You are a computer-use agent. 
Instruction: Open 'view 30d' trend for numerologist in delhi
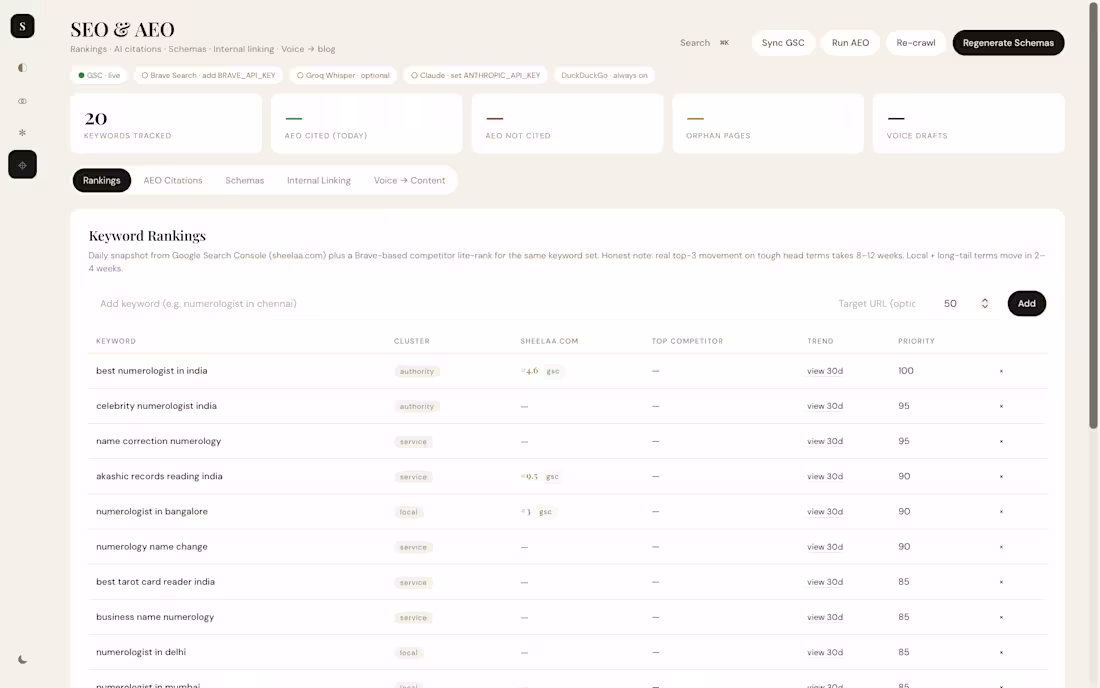click(825, 652)
